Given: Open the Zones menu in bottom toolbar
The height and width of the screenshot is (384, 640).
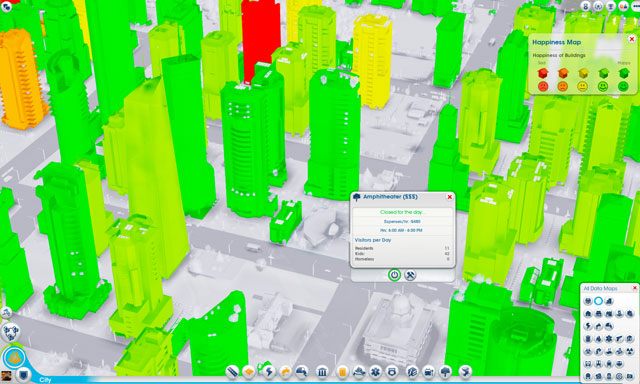Looking at the screenshot, I should pos(249,372).
